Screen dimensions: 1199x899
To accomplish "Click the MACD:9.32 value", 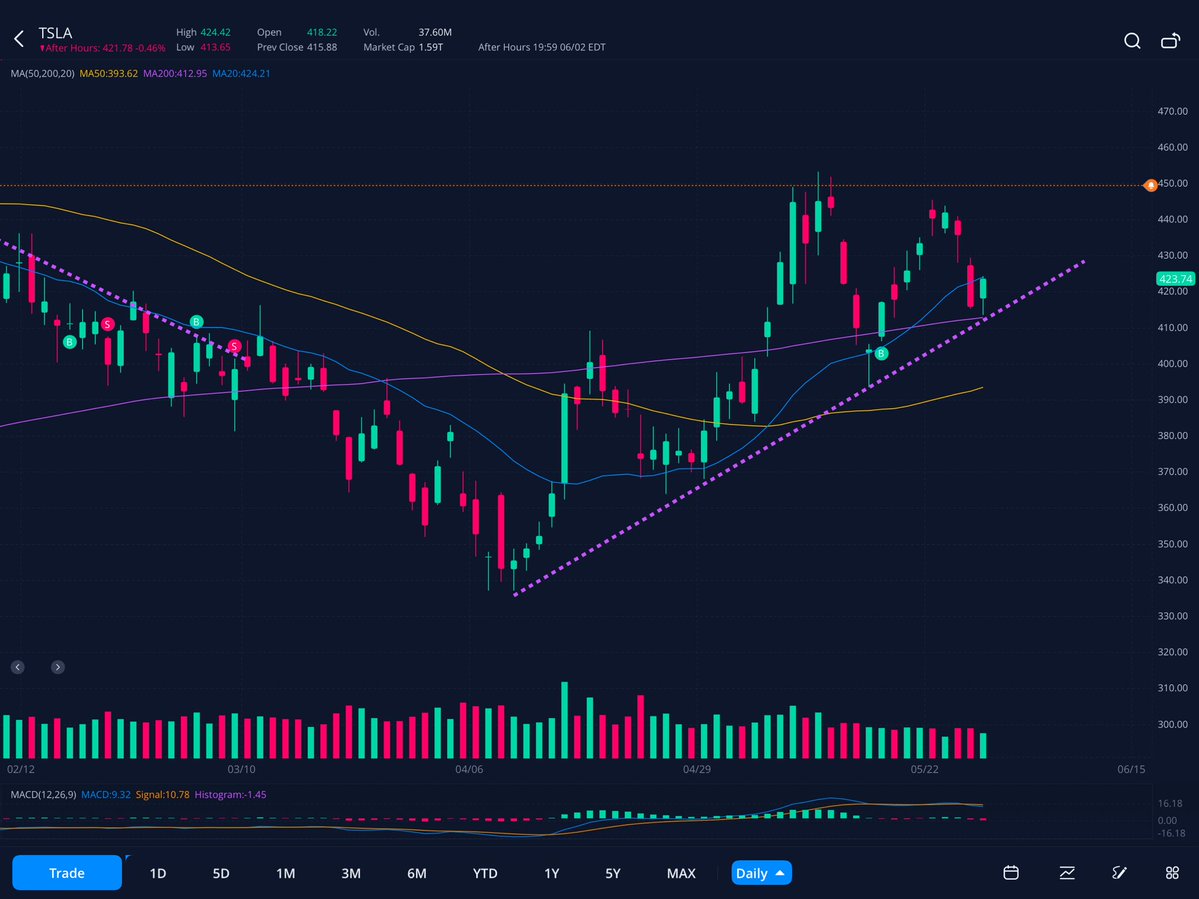I will point(106,794).
